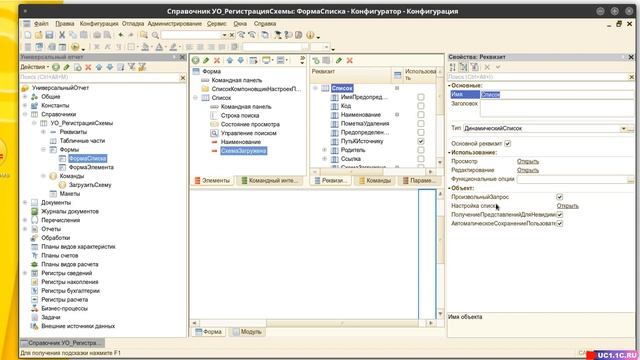Toggle the ПроизвольныйЗапрос checkbox
The width and height of the screenshot is (640, 360).
click(560, 197)
